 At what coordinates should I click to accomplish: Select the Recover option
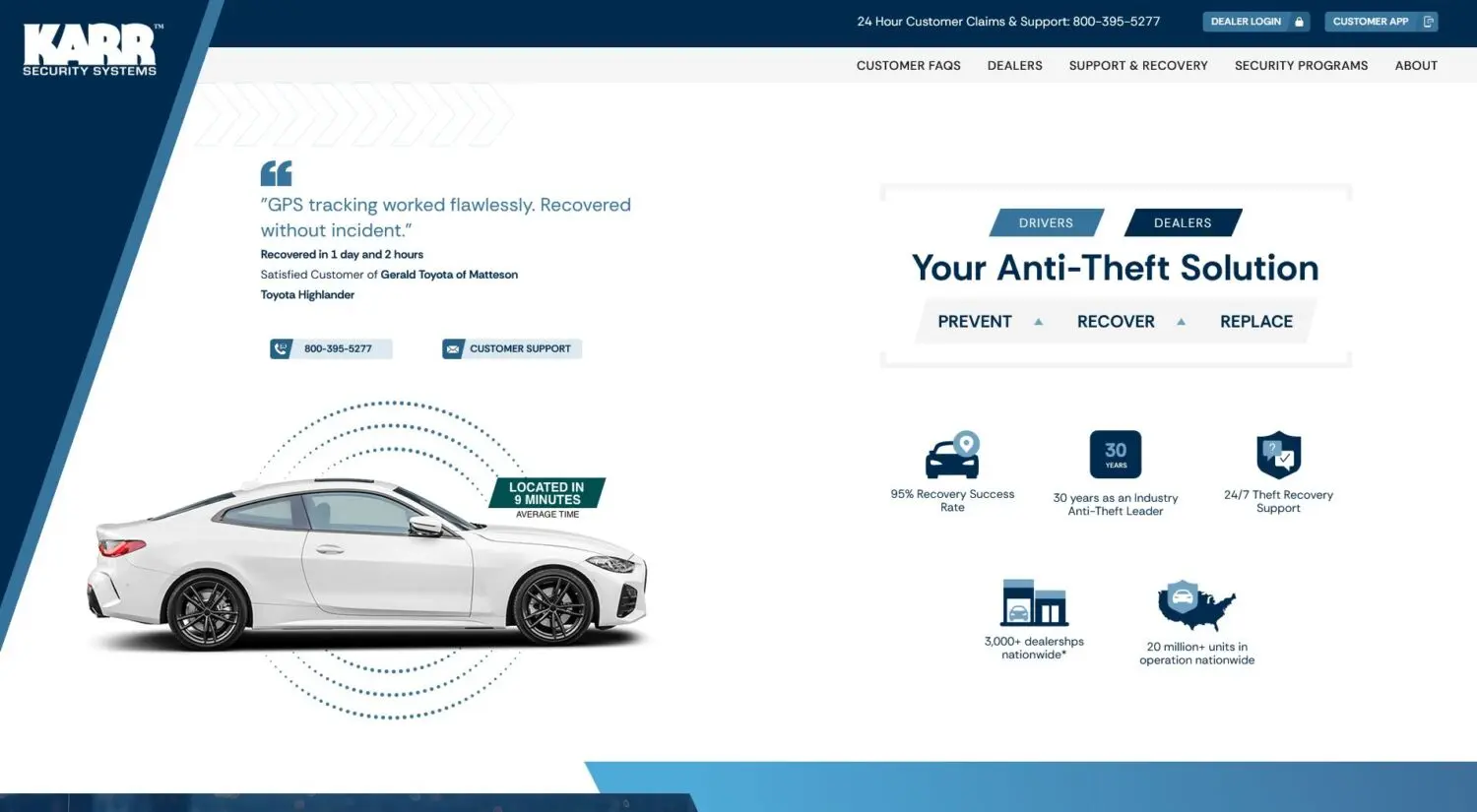pyautogui.click(x=1116, y=322)
